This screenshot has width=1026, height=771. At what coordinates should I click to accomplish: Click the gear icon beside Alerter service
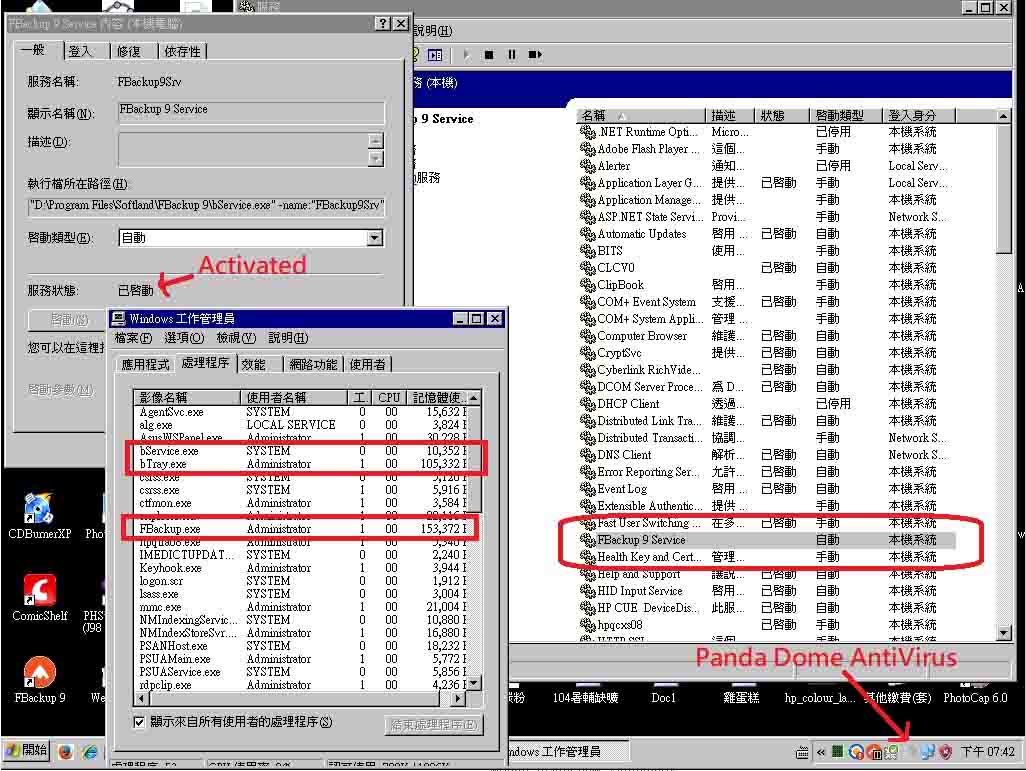click(x=587, y=166)
